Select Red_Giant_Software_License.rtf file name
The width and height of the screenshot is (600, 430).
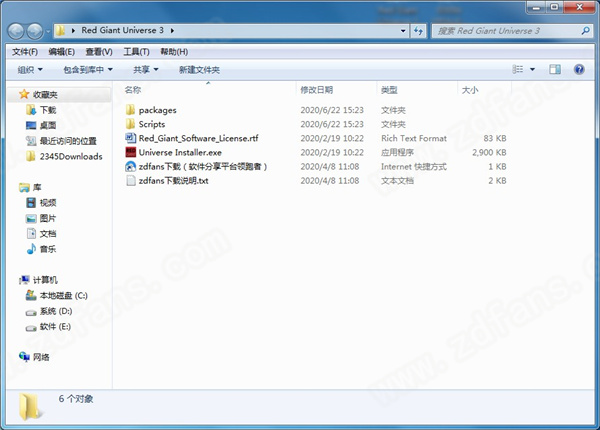pyautogui.click(x=198, y=138)
